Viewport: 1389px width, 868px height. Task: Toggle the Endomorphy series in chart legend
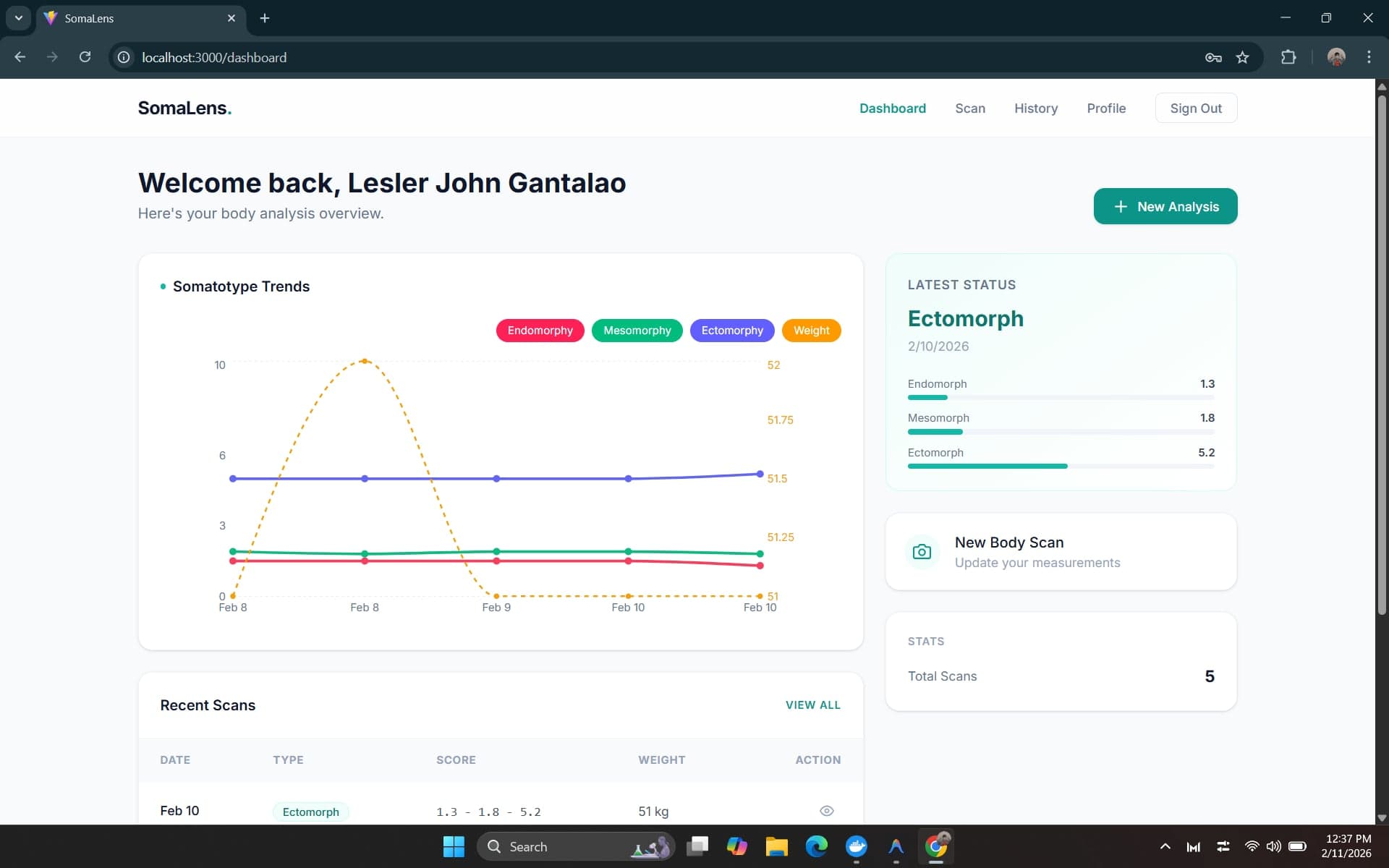point(540,331)
